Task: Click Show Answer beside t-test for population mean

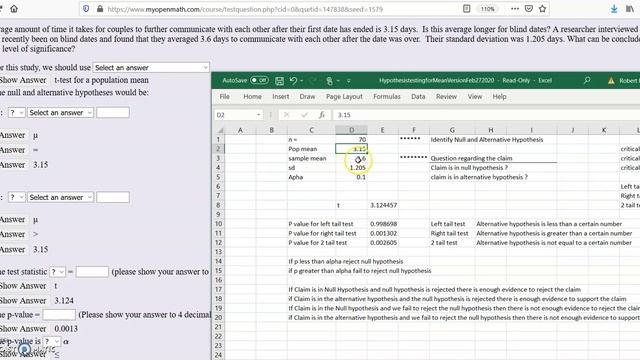Action: pos(23,80)
